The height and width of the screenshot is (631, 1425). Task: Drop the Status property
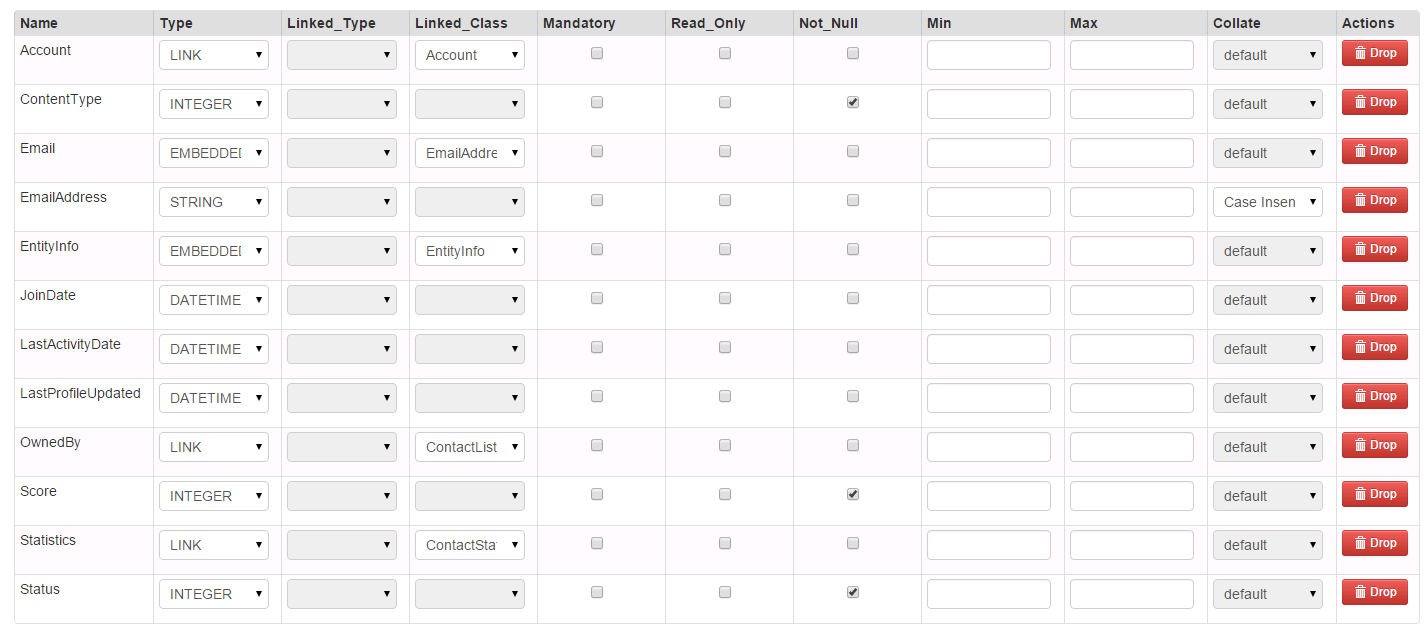(1375, 592)
